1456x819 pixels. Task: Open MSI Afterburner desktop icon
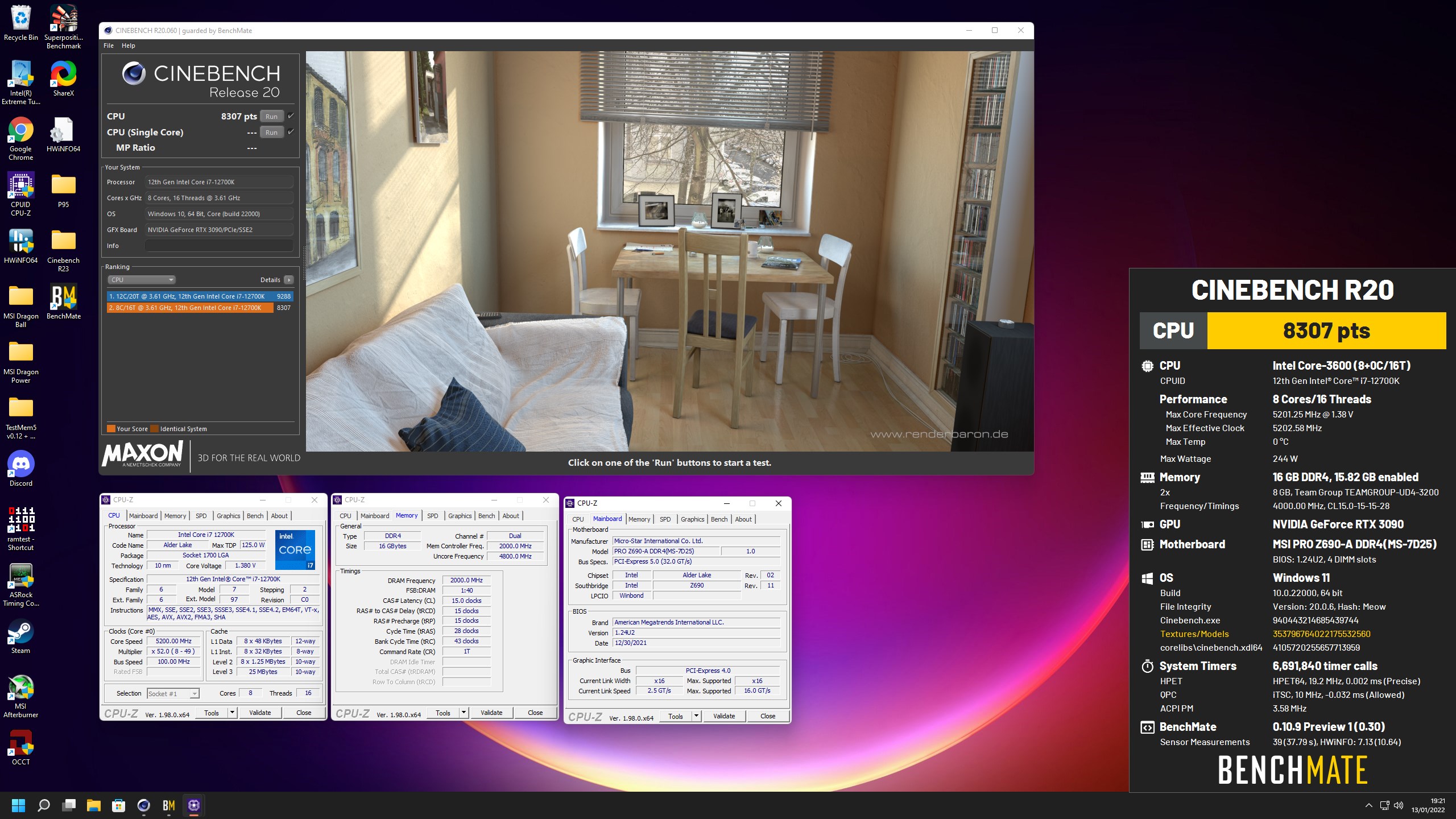pos(21,696)
